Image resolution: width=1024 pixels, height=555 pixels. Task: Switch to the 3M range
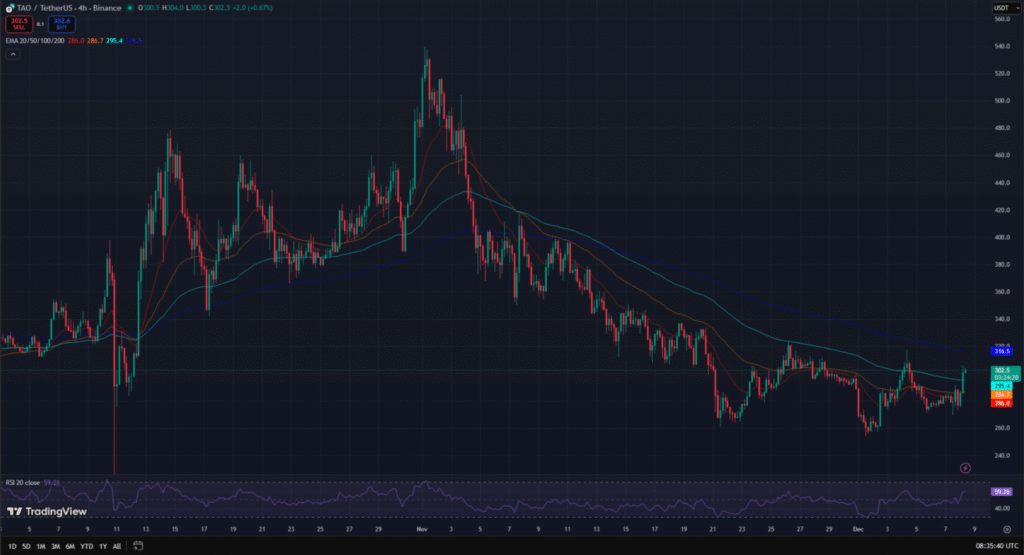click(56, 546)
